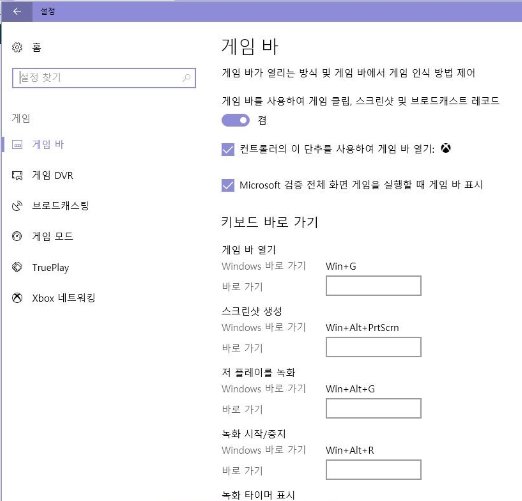Toggle off the game bar recording switch
This screenshot has height=501, width=522.
point(235,120)
